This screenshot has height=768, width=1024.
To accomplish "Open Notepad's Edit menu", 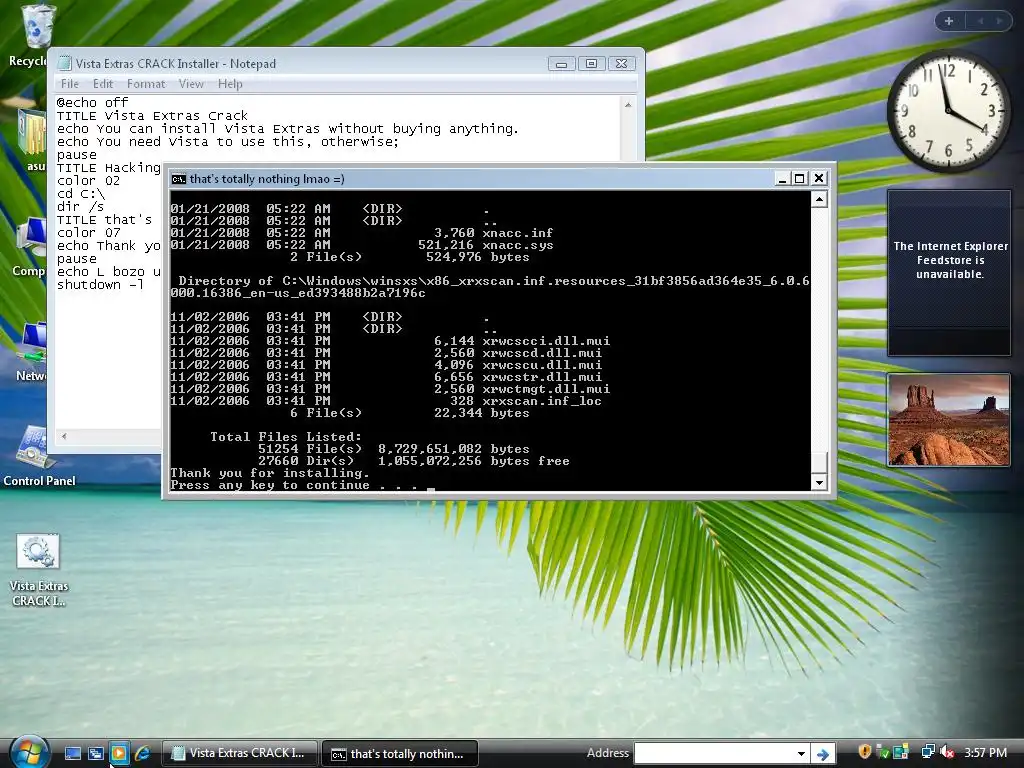I will [103, 84].
